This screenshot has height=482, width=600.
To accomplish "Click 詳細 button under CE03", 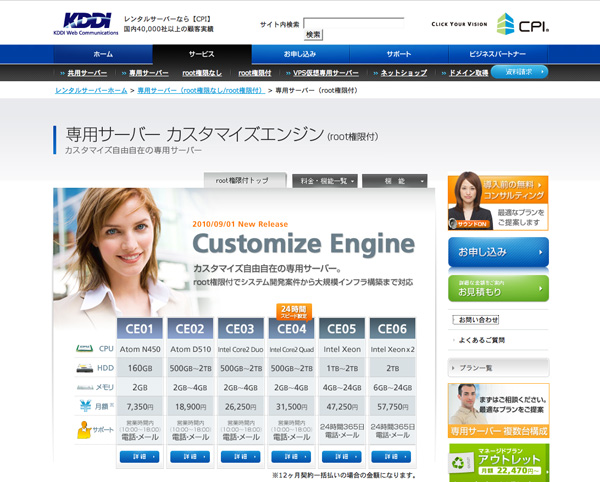I will point(241,456).
